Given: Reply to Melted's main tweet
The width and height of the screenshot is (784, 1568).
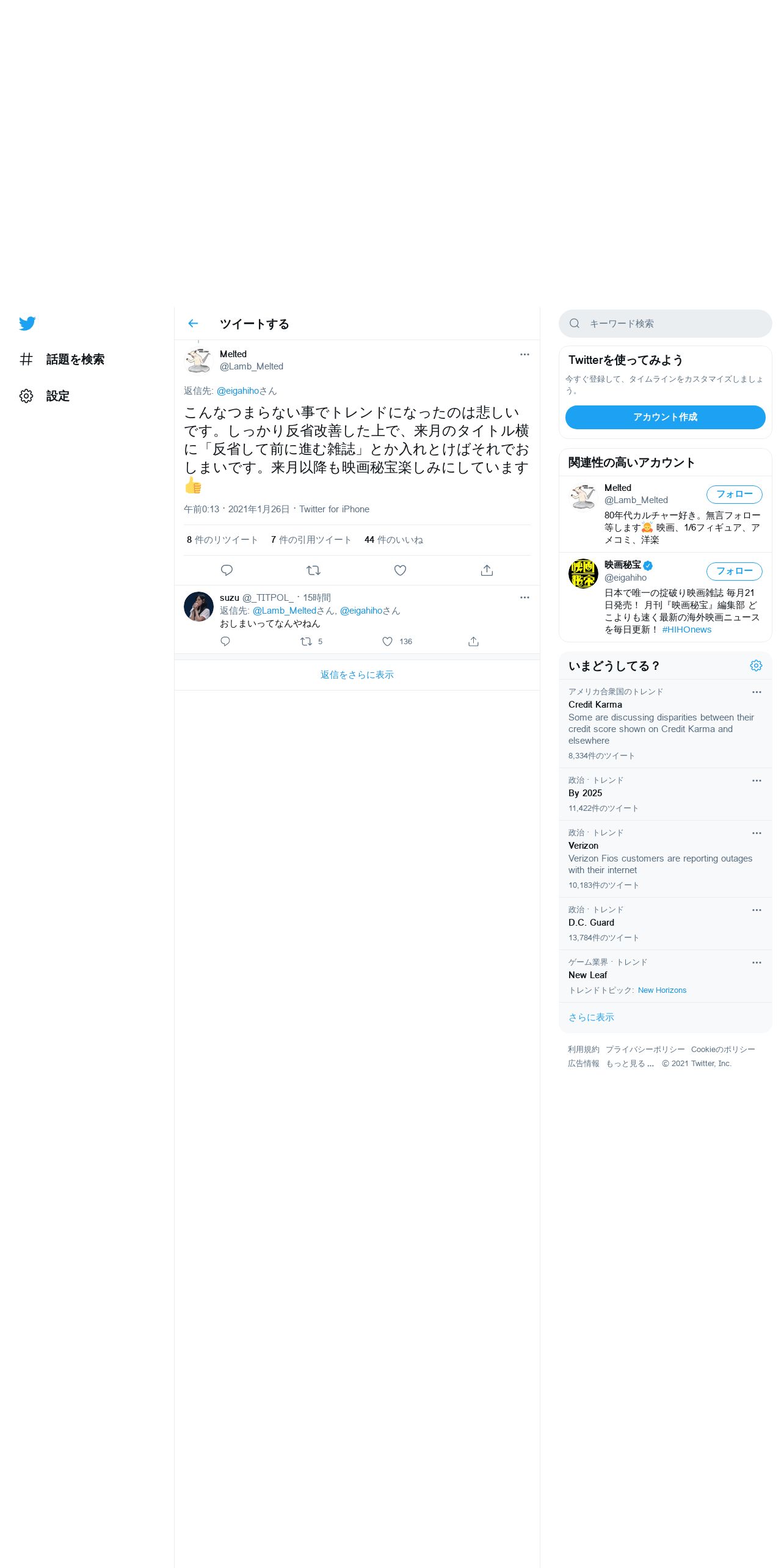Looking at the screenshot, I should (227, 570).
